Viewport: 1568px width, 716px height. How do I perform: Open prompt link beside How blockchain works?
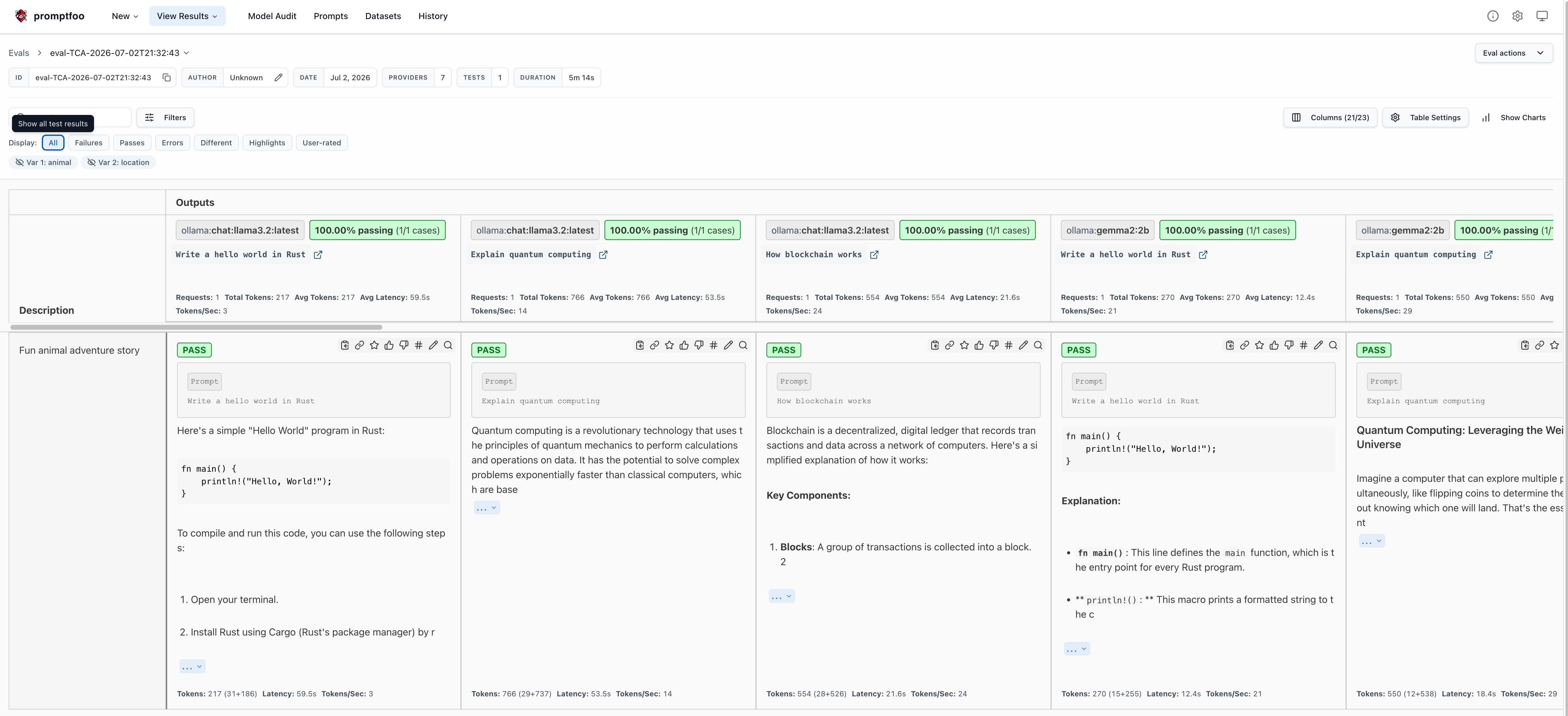(874, 254)
